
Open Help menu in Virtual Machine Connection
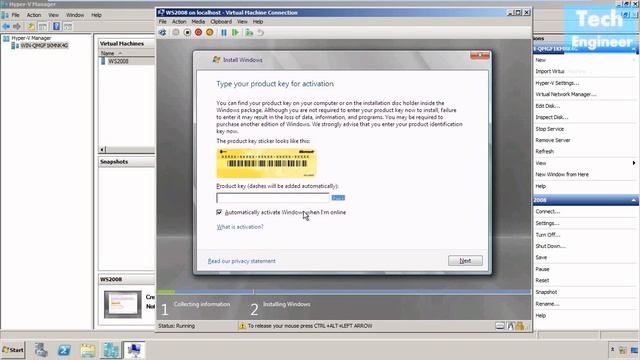(x=258, y=22)
